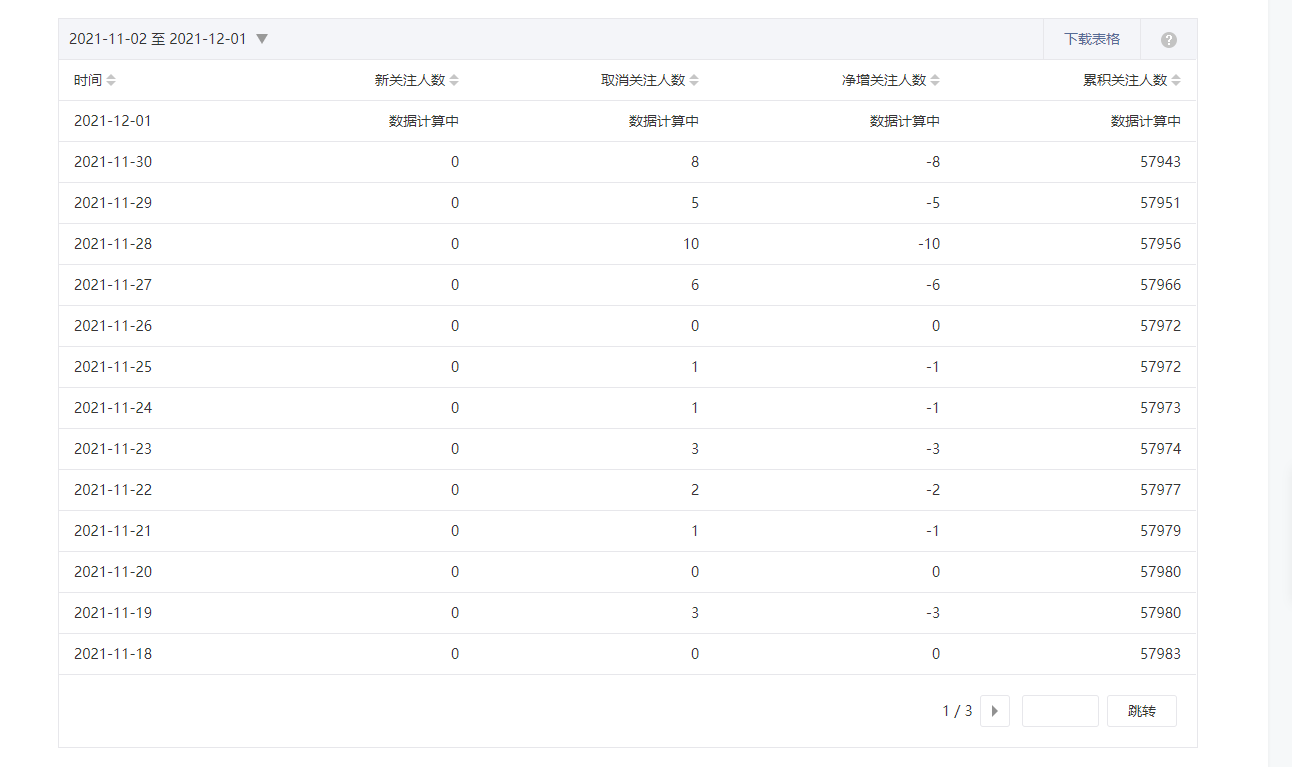Open the date range dropdown arrow
Image resolution: width=1292 pixels, height=767 pixels.
[262, 39]
